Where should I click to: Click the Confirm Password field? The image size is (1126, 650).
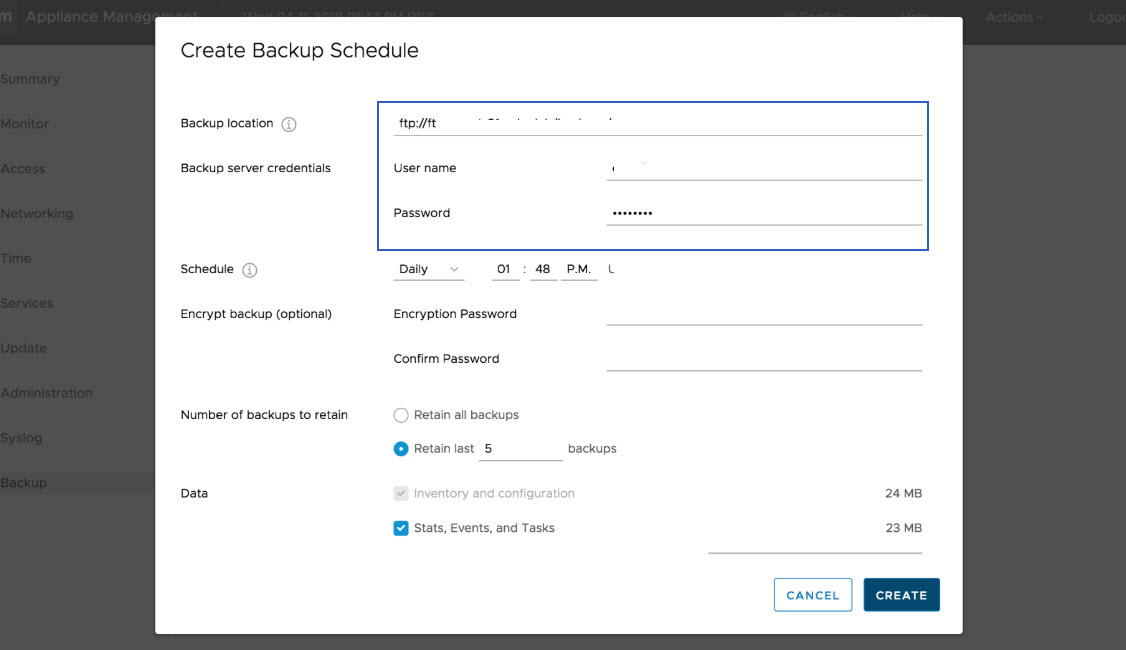[763, 358]
